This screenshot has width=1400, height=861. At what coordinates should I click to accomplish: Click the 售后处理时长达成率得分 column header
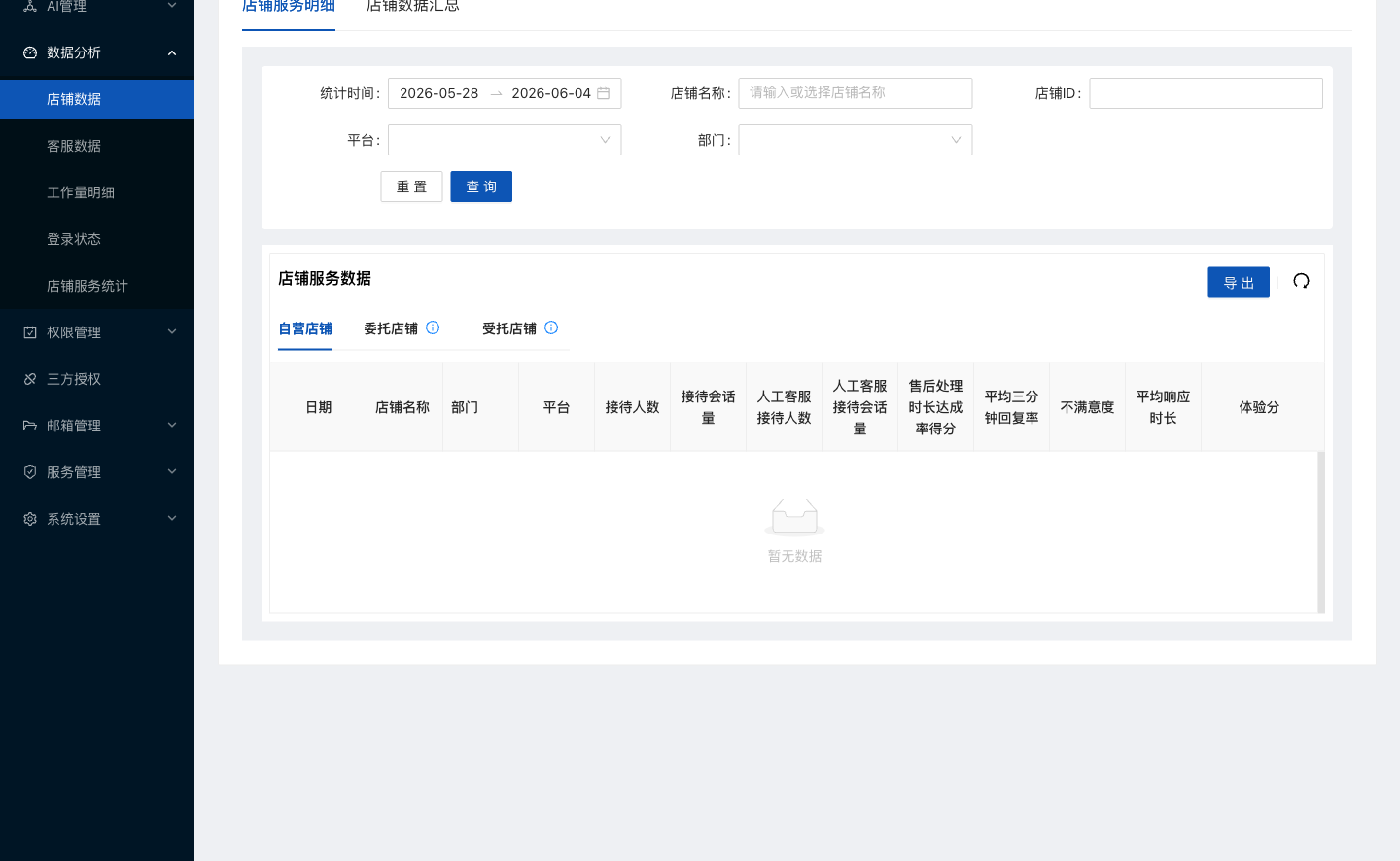tap(935, 407)
